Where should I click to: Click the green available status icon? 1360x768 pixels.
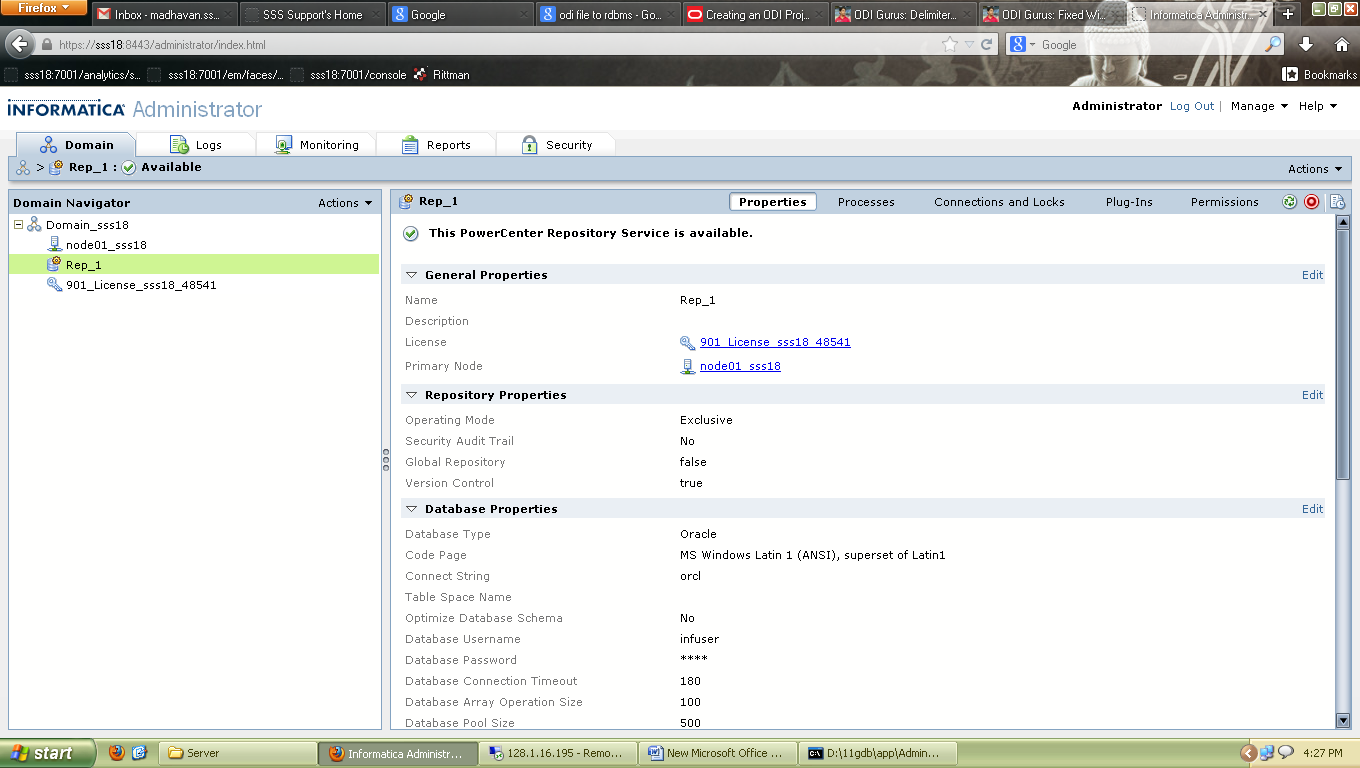point(411,234)
